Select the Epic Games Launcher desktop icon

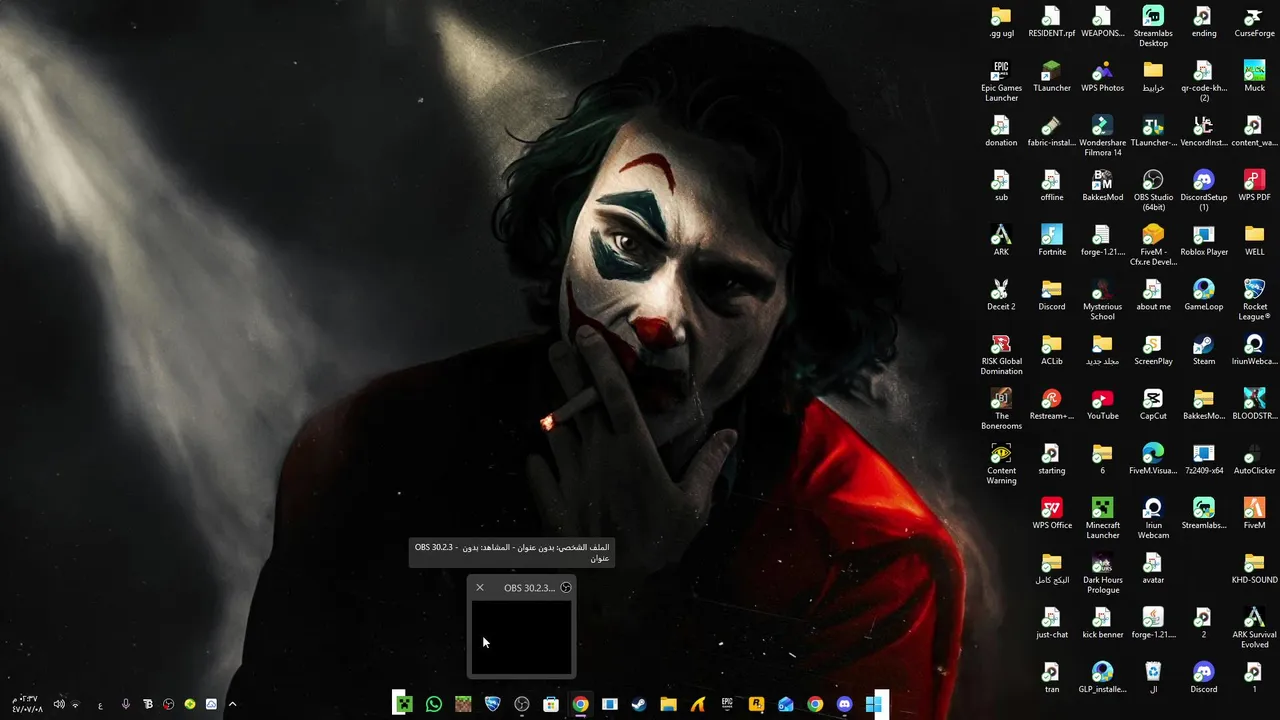click(x=1001, y=82)
